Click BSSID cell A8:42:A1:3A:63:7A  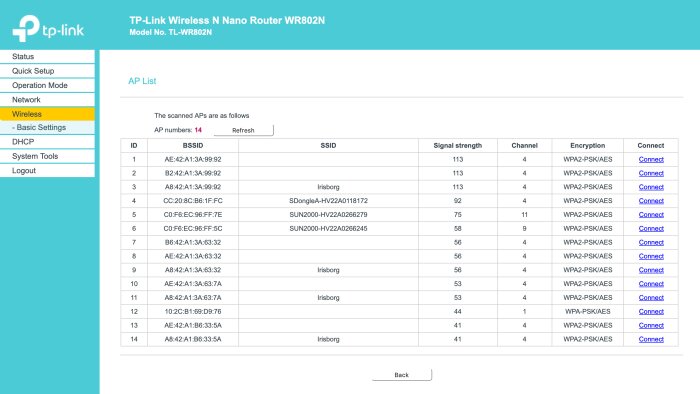click(193, 298)
